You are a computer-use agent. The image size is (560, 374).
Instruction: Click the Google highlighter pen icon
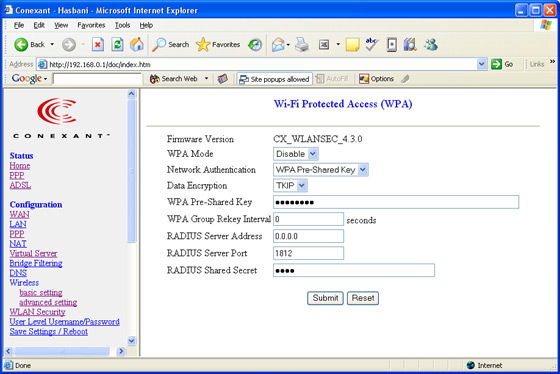(x=405, y=79)
